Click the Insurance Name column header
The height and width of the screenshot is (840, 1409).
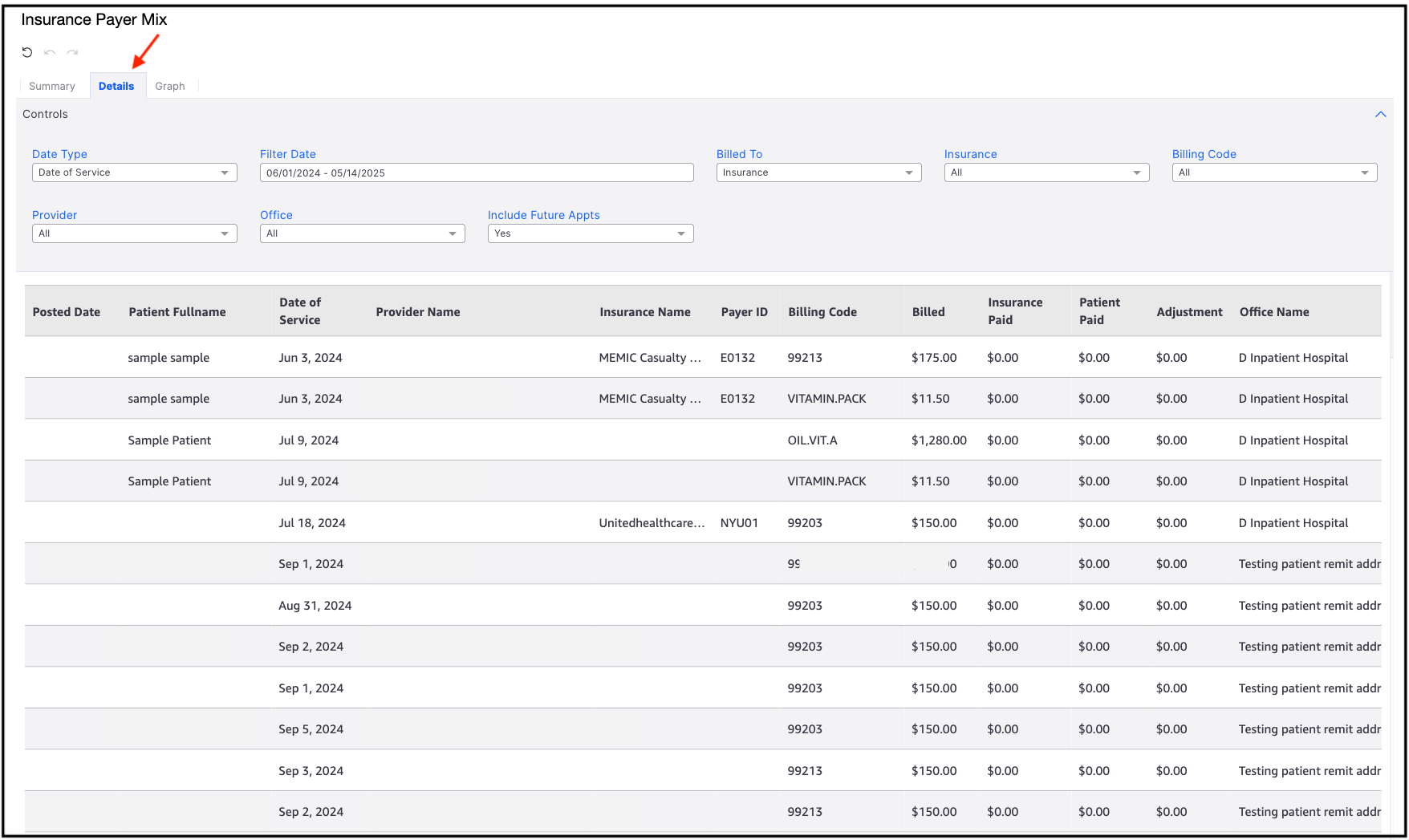point(644,312)
